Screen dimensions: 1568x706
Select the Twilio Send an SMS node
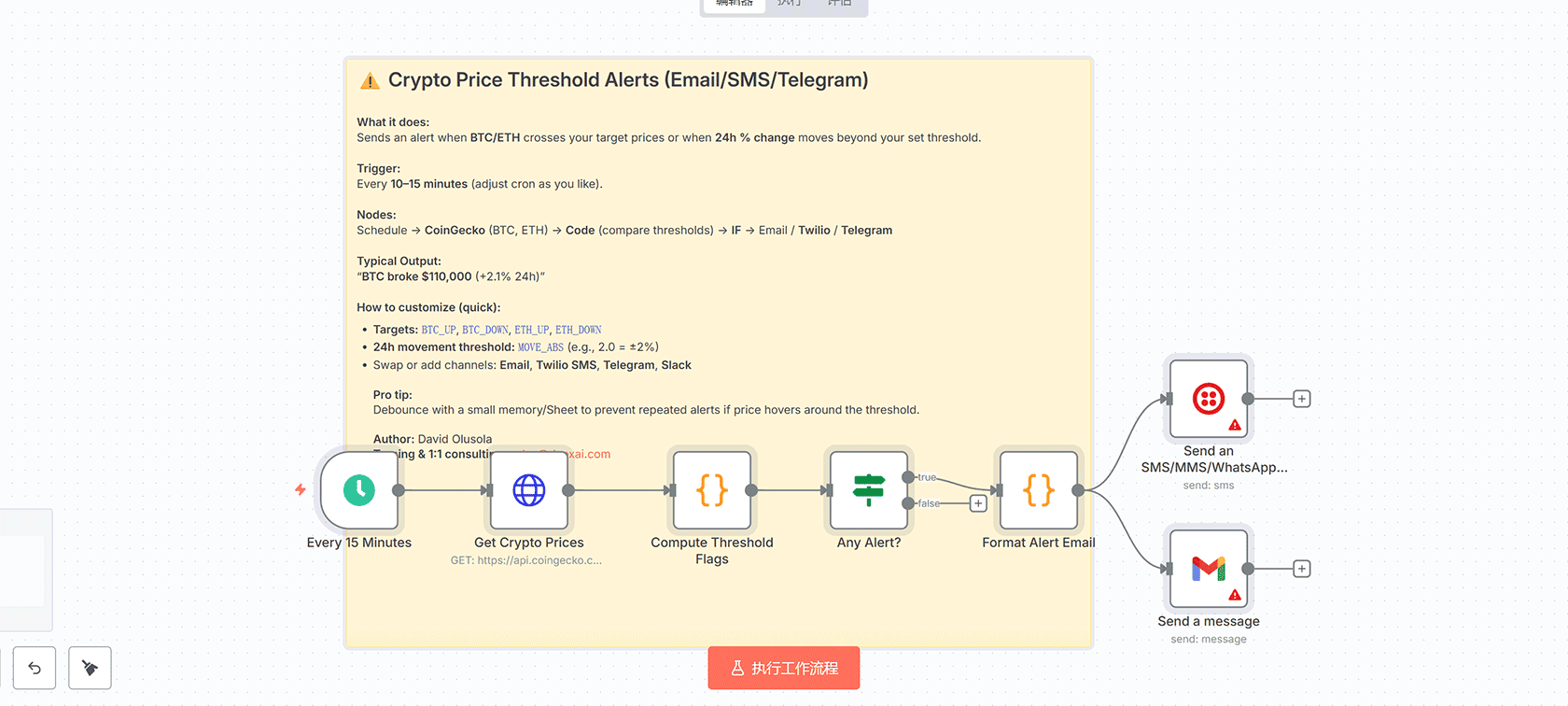click(x=1209, y=399)
